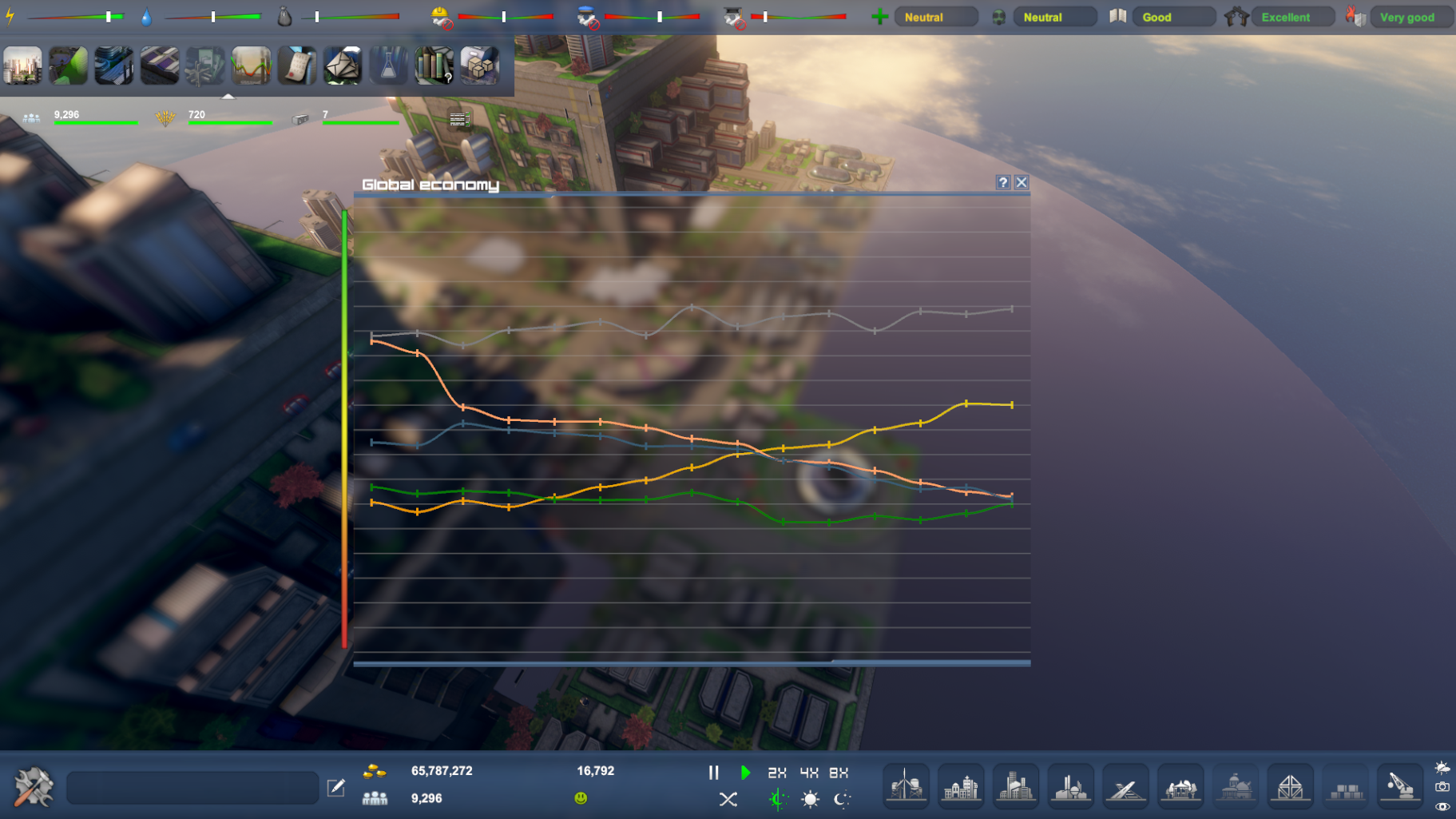Open the economy graph icon
1456x819 pixels.
[251, 65]
